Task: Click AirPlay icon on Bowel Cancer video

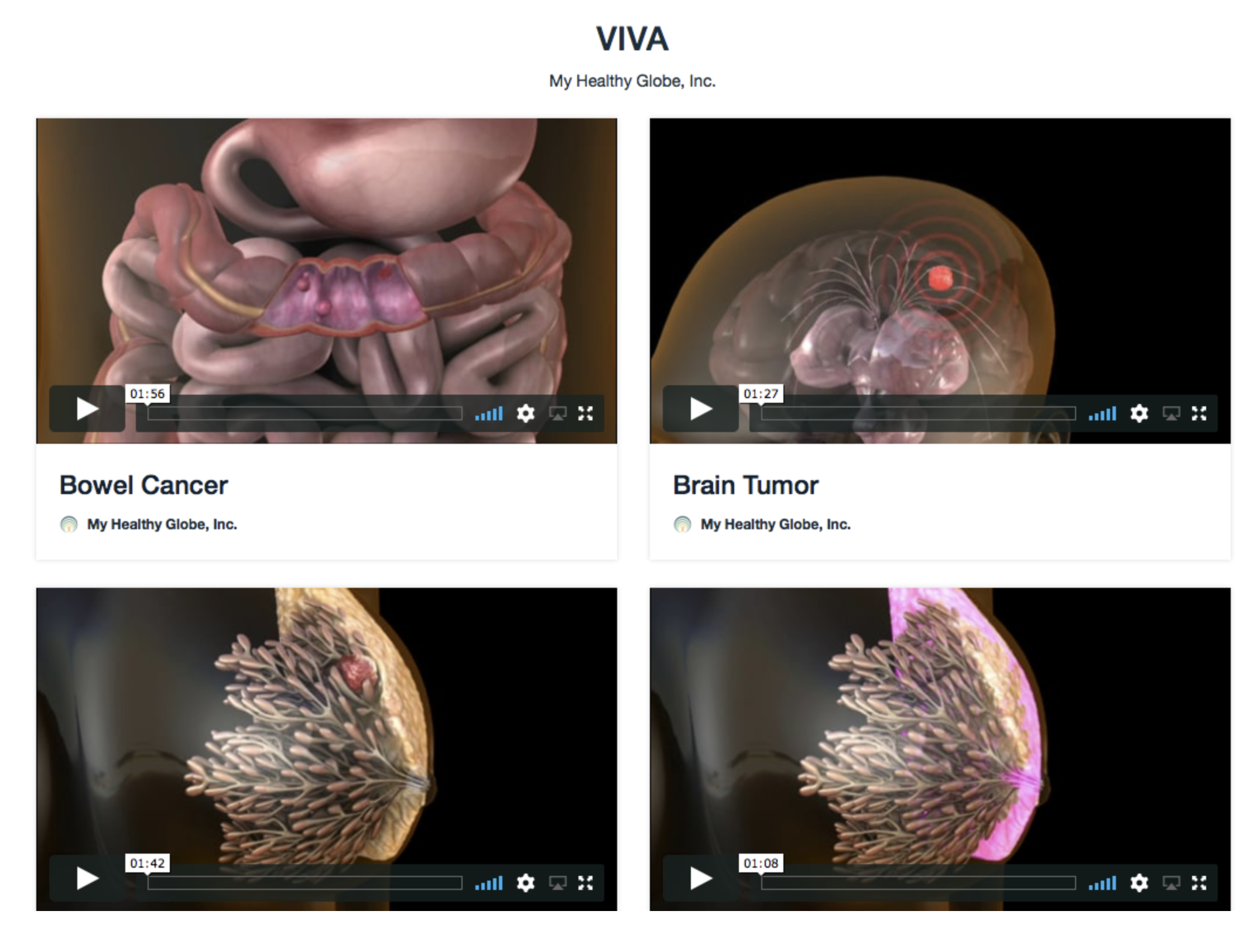Action: coord(557,414)
